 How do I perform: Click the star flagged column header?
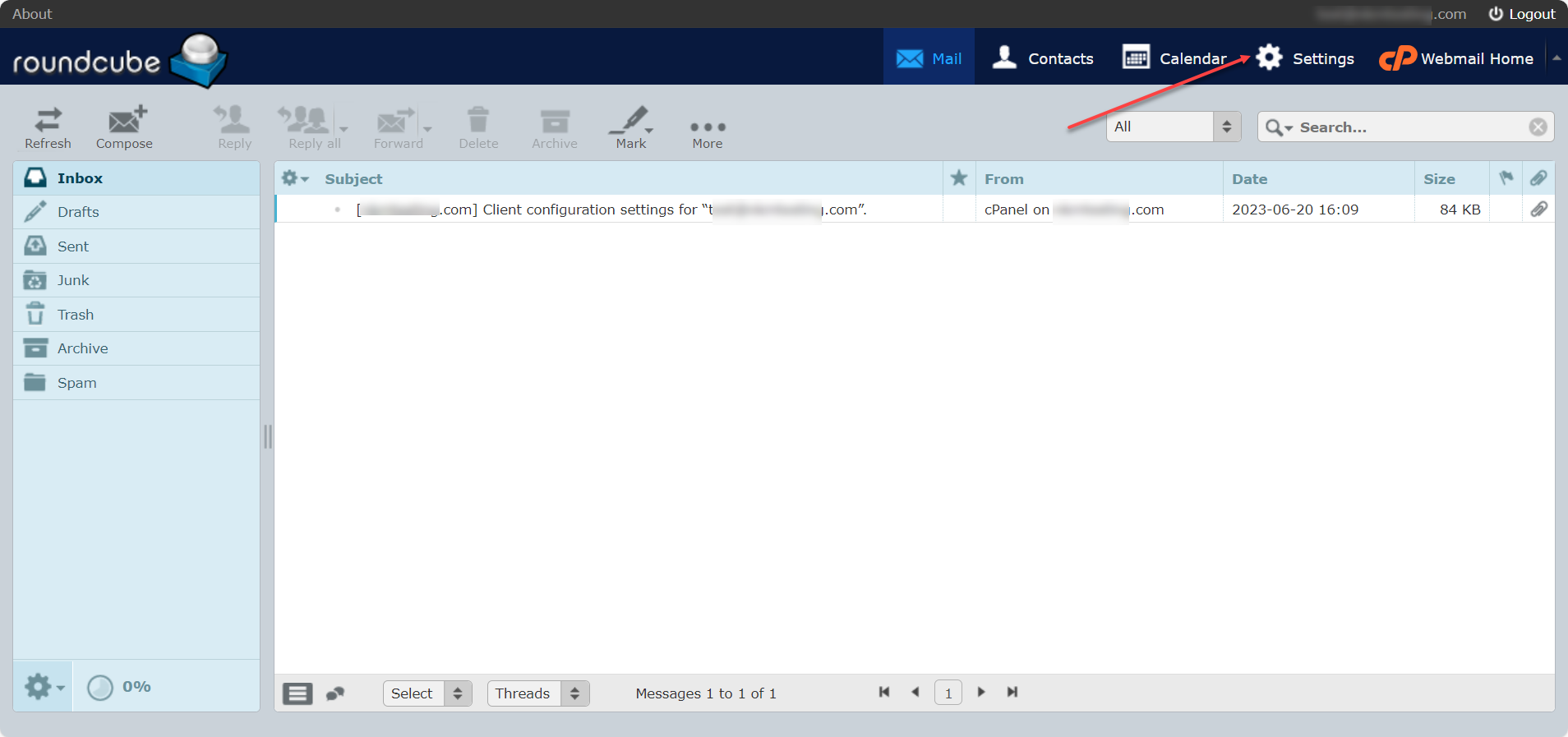pos(958,178)
